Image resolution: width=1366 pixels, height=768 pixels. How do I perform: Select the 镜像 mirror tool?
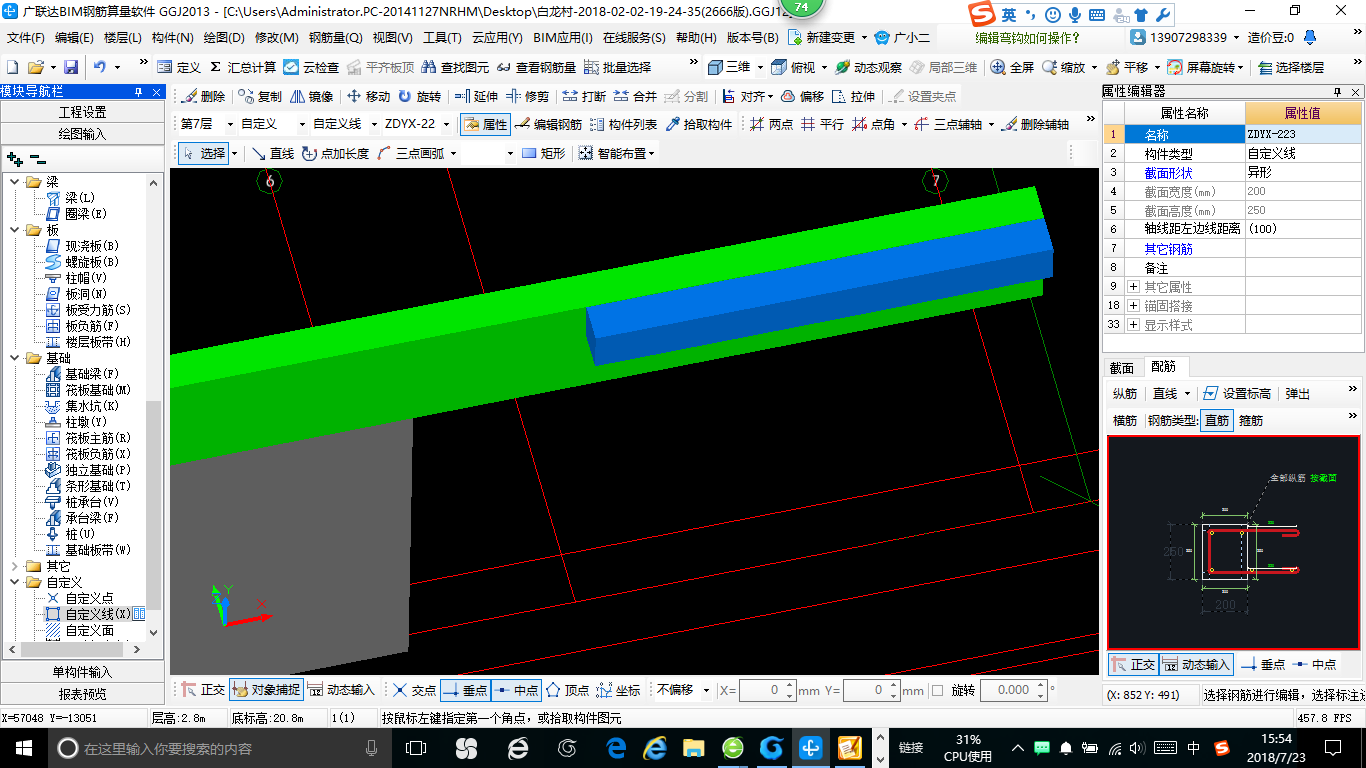311,96
